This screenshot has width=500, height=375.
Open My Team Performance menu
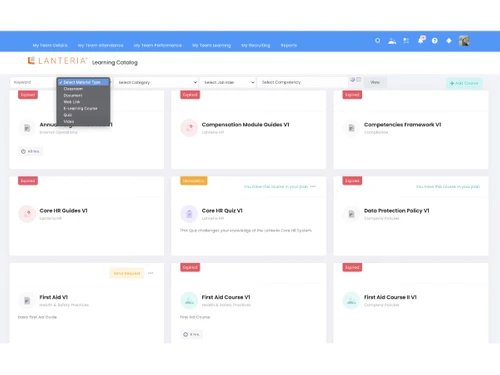(x=158, y=45)
